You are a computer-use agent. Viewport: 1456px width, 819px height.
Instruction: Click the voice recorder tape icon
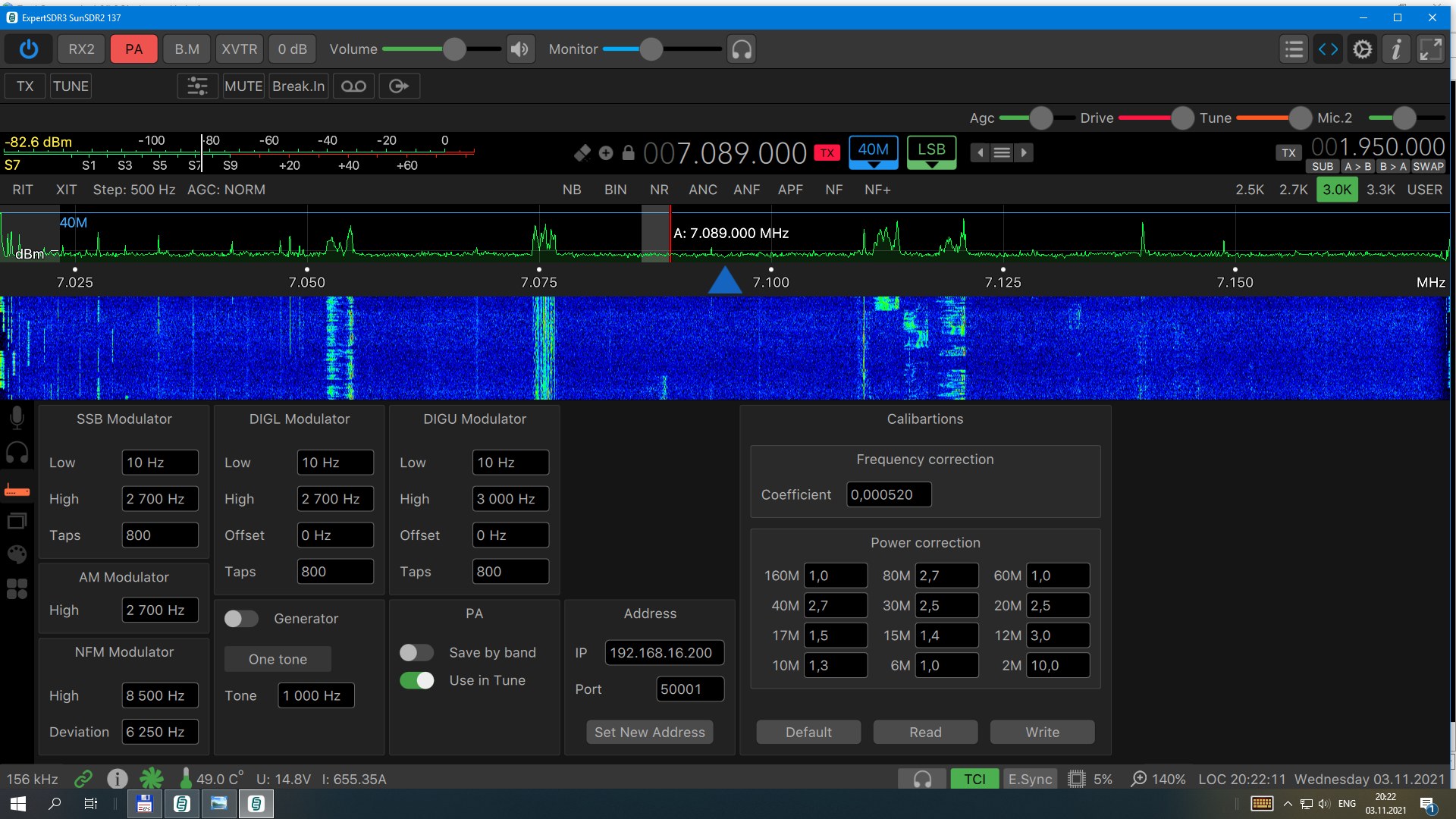click(353, 86)
